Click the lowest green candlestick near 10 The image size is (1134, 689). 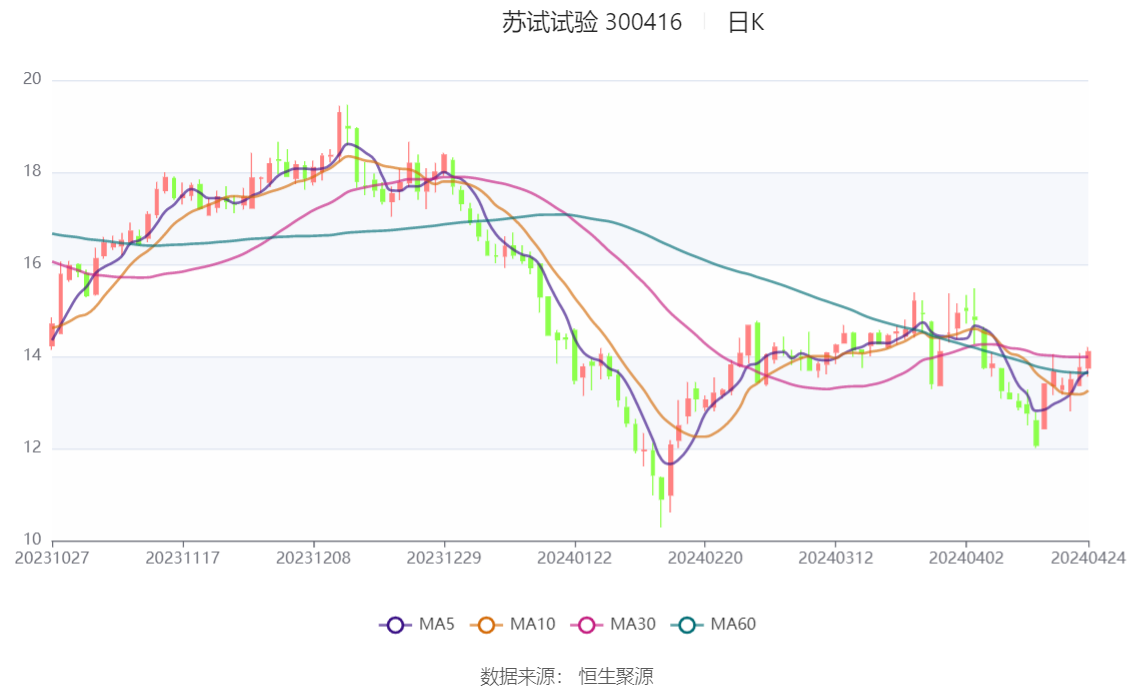661,488
